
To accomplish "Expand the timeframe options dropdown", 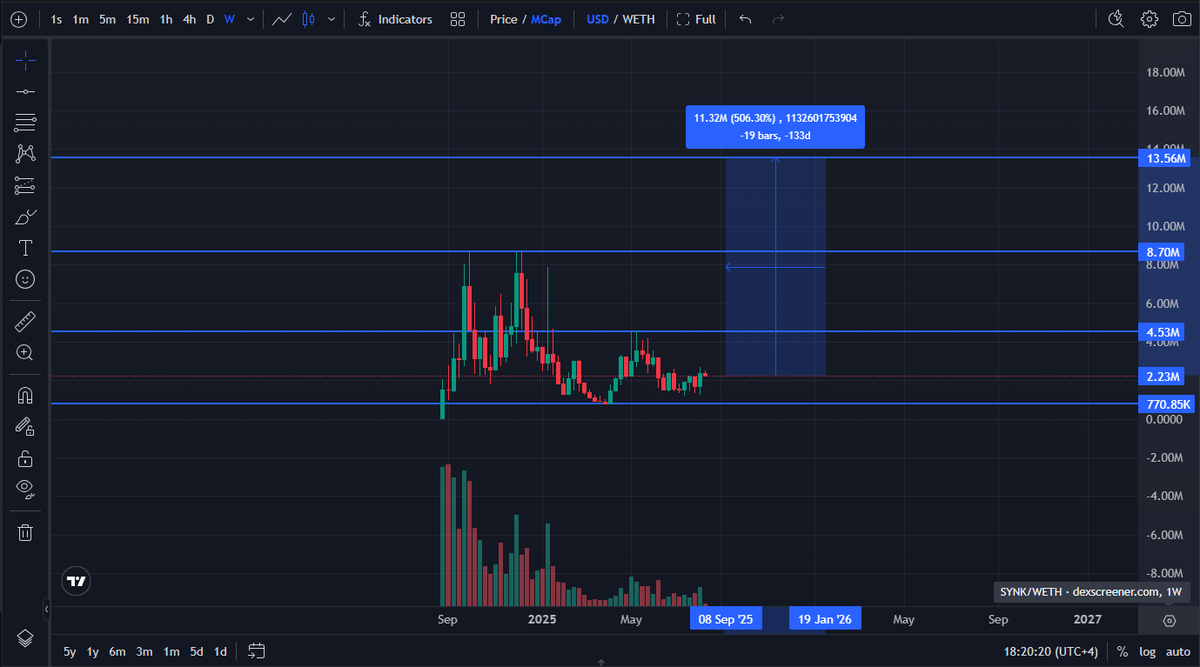I will tap(249, 18).
